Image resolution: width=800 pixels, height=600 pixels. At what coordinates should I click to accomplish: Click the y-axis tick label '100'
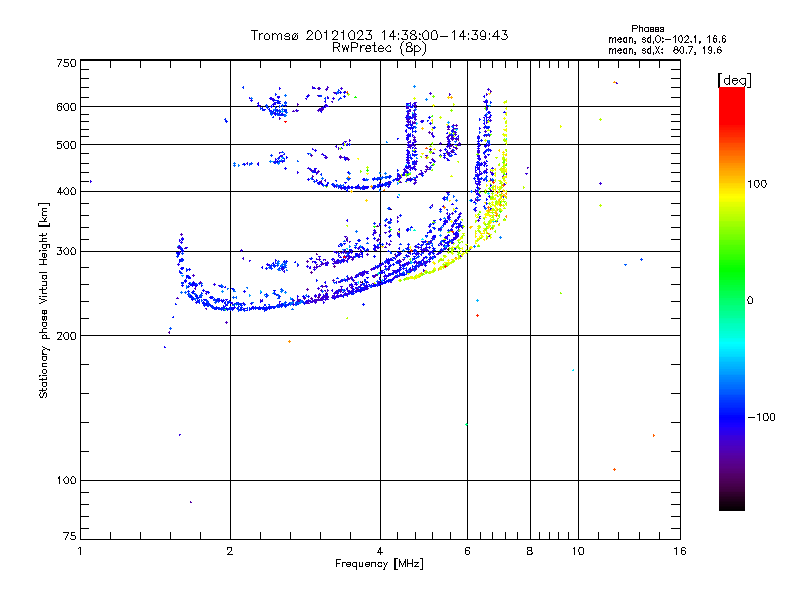point(66,480)
